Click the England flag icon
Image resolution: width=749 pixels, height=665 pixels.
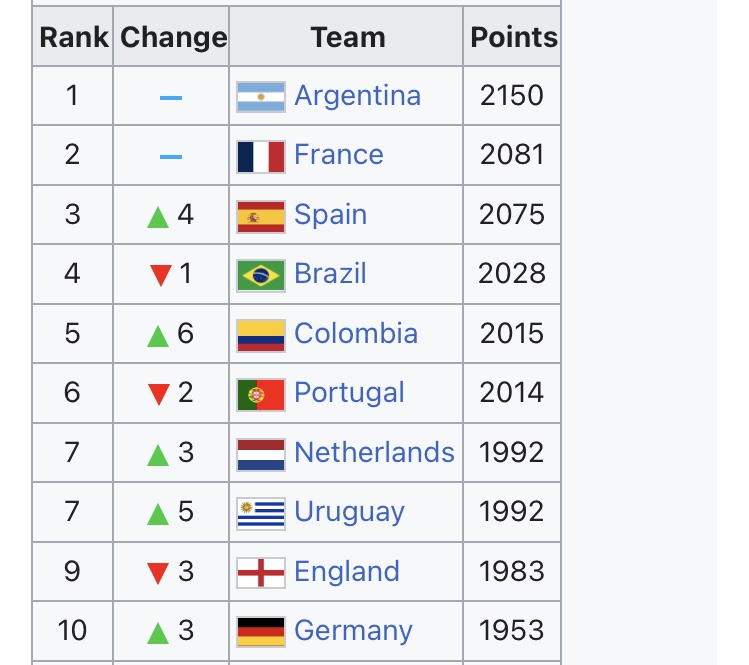click(261, 573)
